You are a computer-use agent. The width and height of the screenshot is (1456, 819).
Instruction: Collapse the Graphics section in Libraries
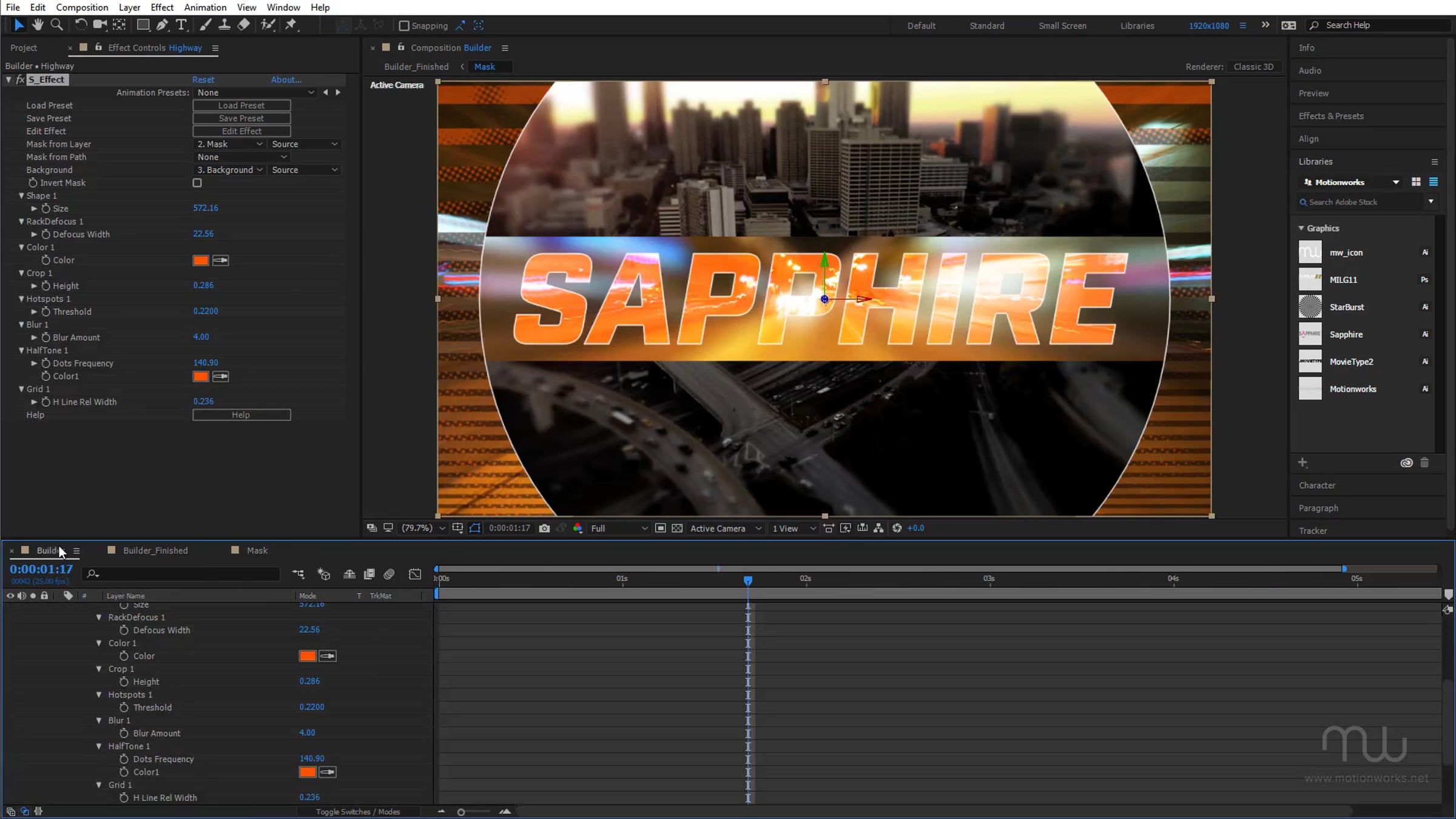(1301, 228)
